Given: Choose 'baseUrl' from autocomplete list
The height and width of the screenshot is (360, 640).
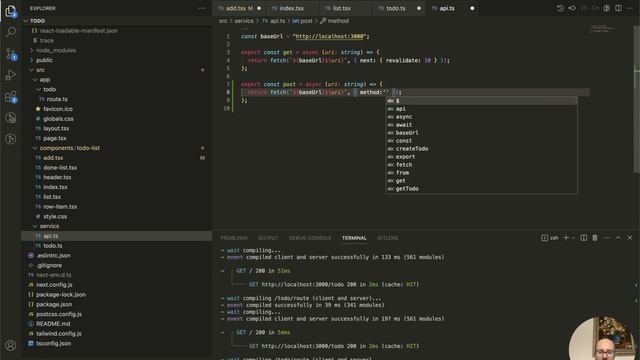Looking at the screenshot, I should 481,133.
